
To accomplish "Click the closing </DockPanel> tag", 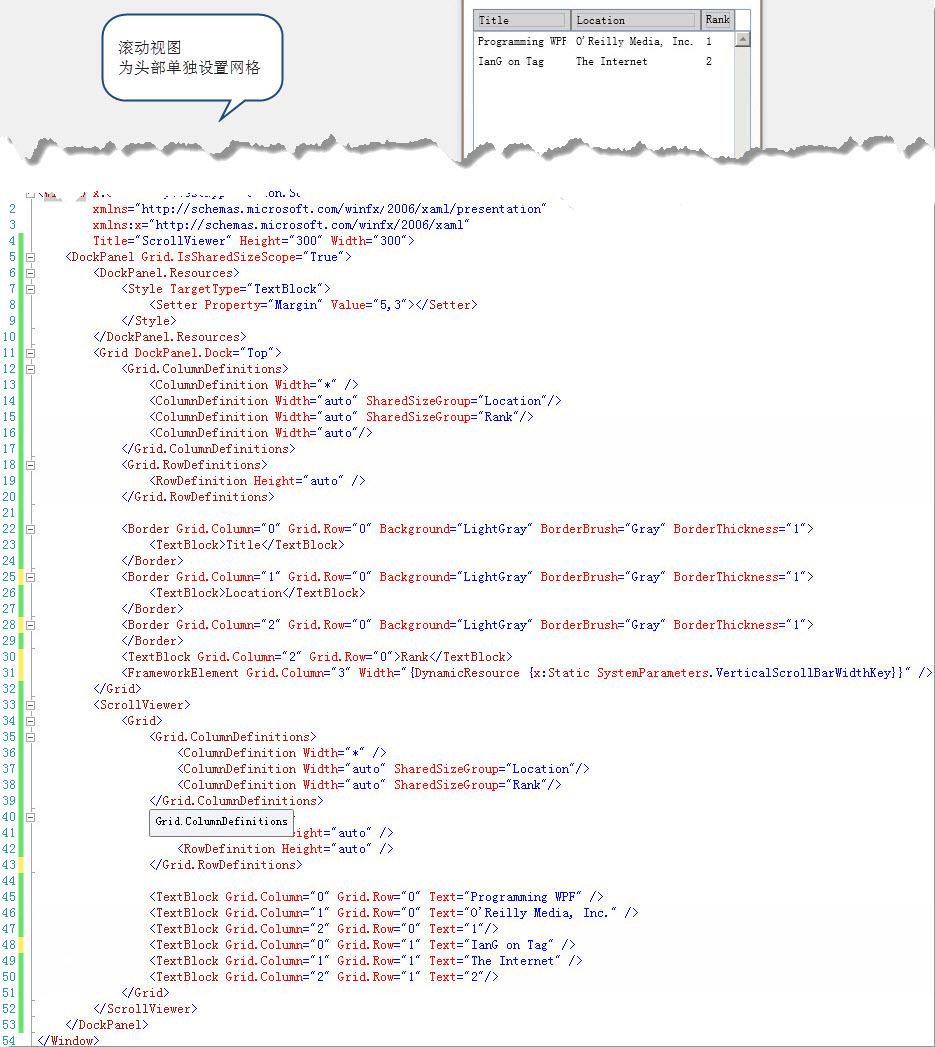I will pos(107,1026).
